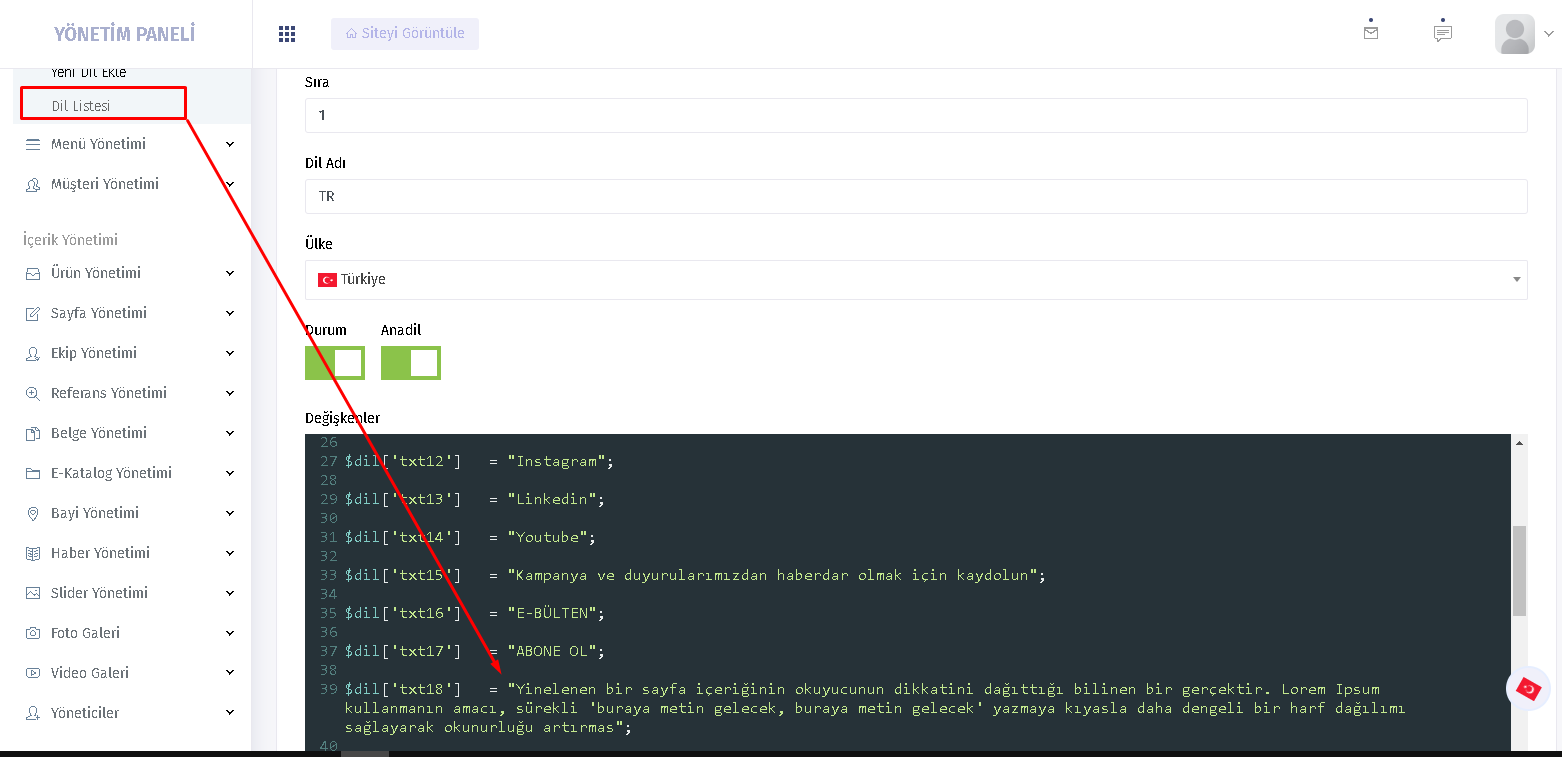
Task: Click the Sıra input field
Action: click(x=916, y=115)
